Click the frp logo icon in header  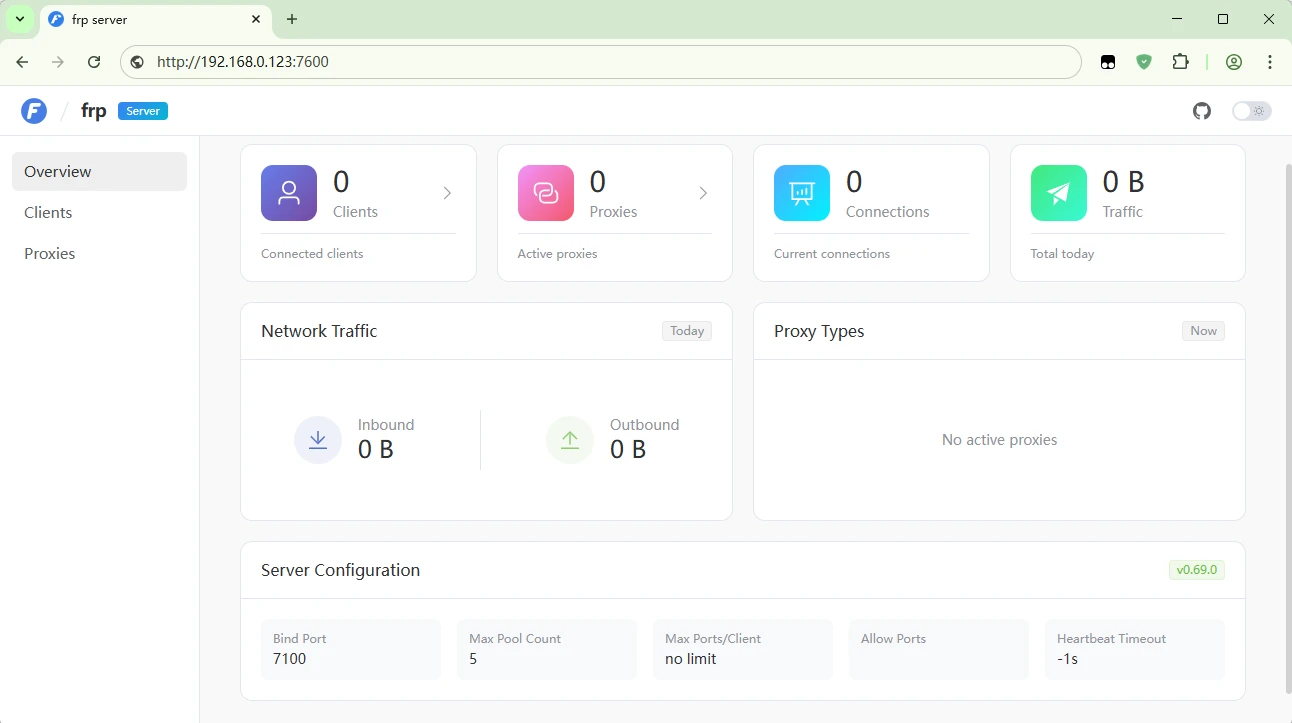pos(34,111)
